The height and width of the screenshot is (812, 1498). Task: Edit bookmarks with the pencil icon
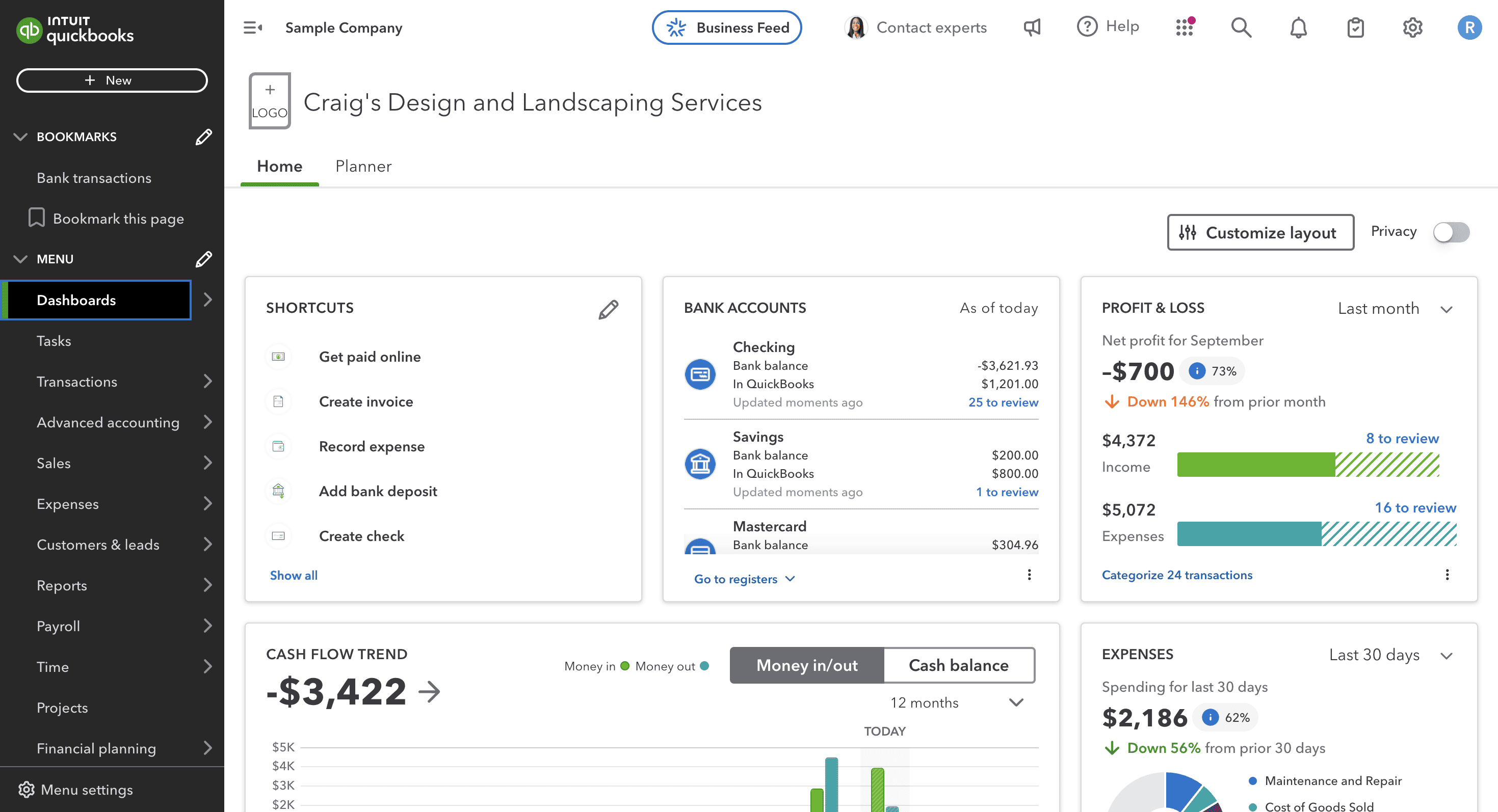coord(203,137)
